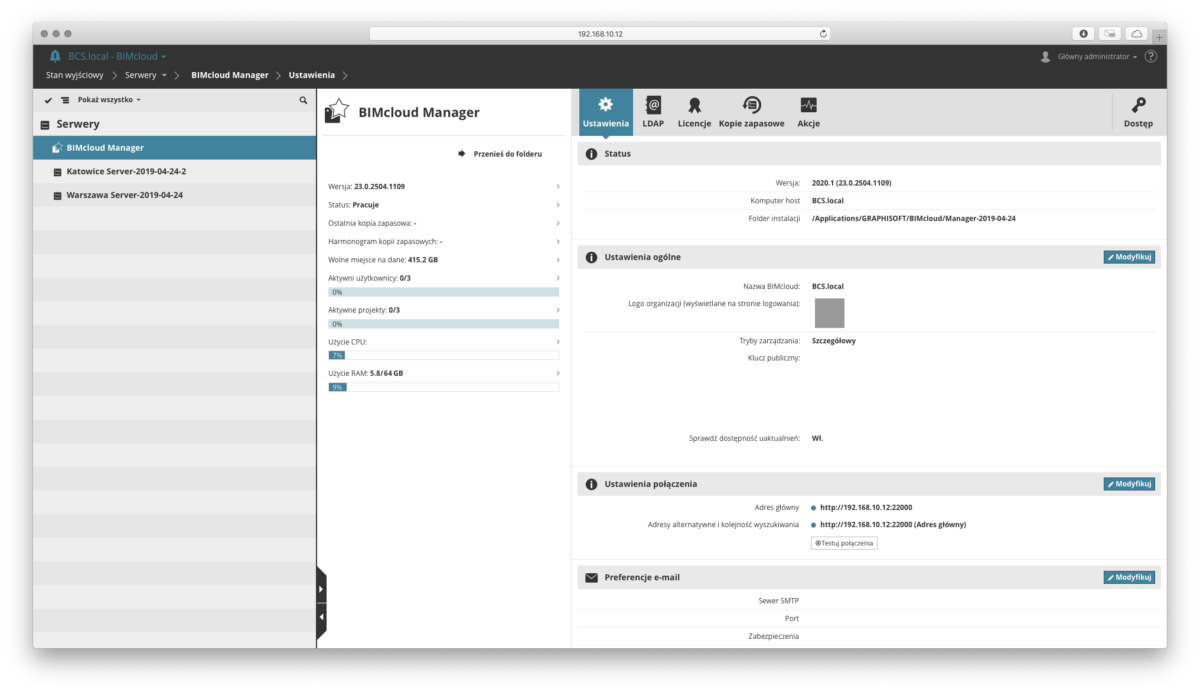Go to Stan wyjściowy in breadcrumb
The height and width of the screenshot is (692, 1200).
tap(74, 75)
